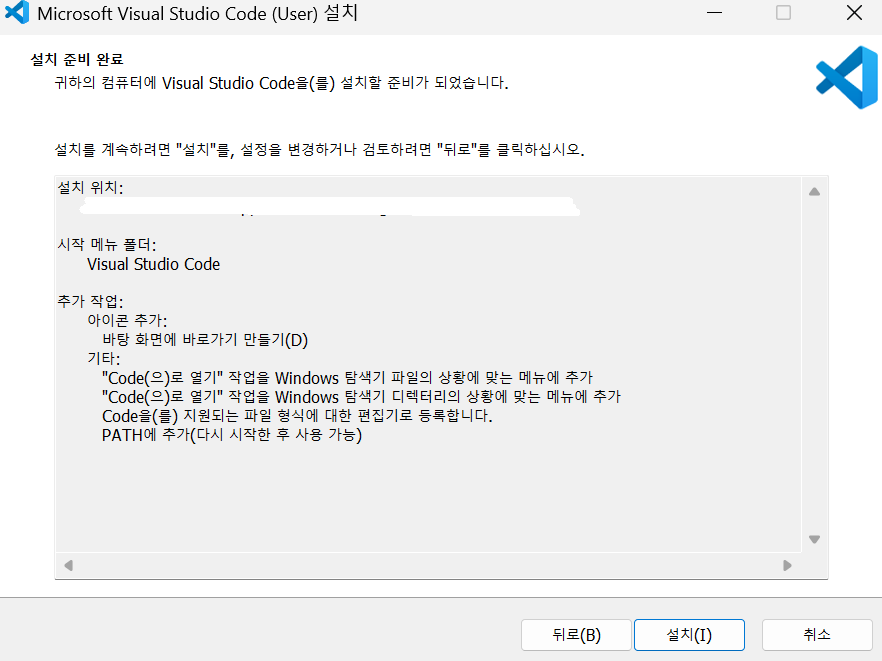Viewport: 882px width, 661px height.
Task: Click the '기타:' line
Action: coord(104,358)
